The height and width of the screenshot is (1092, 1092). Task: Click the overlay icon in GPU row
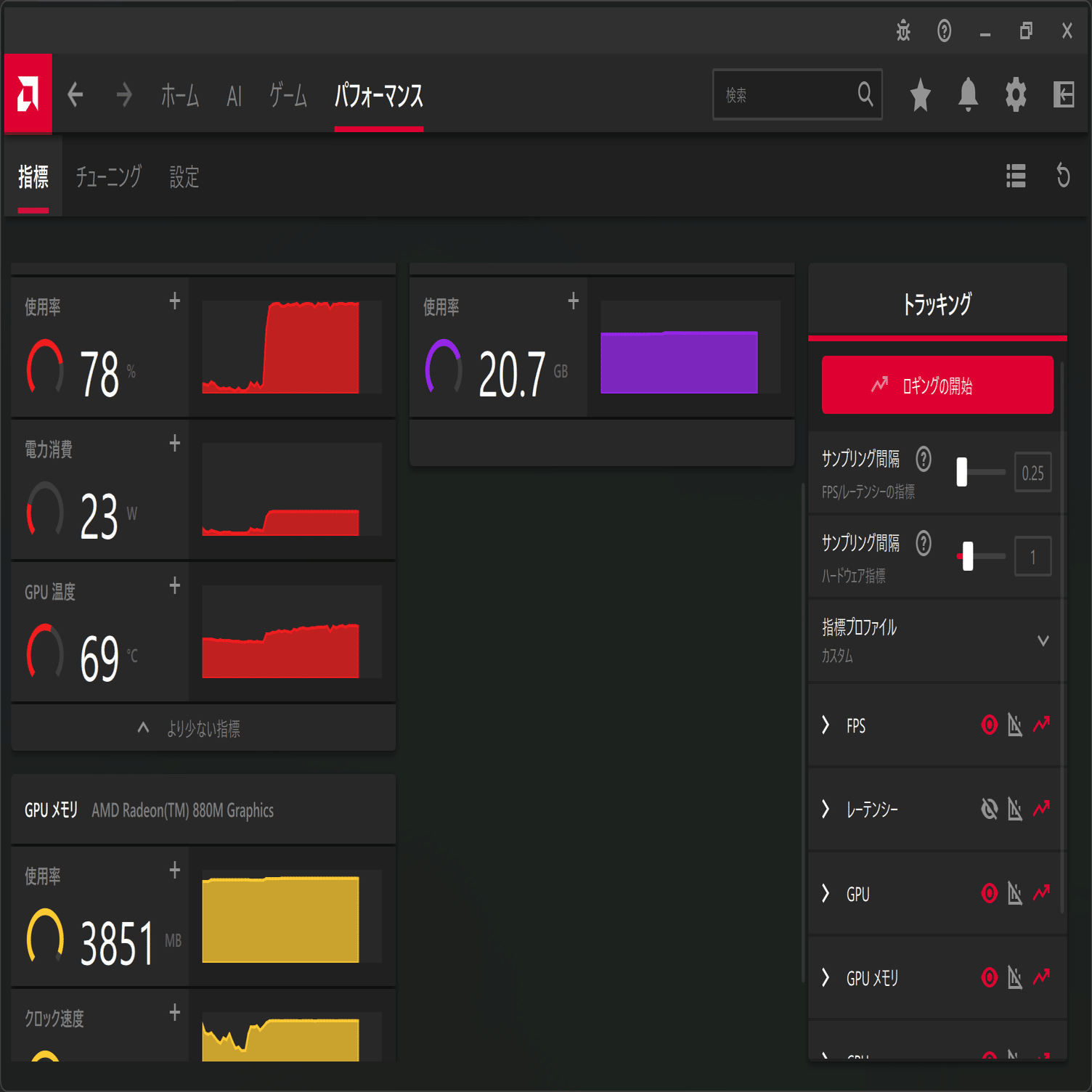(x=1015, y=893)
